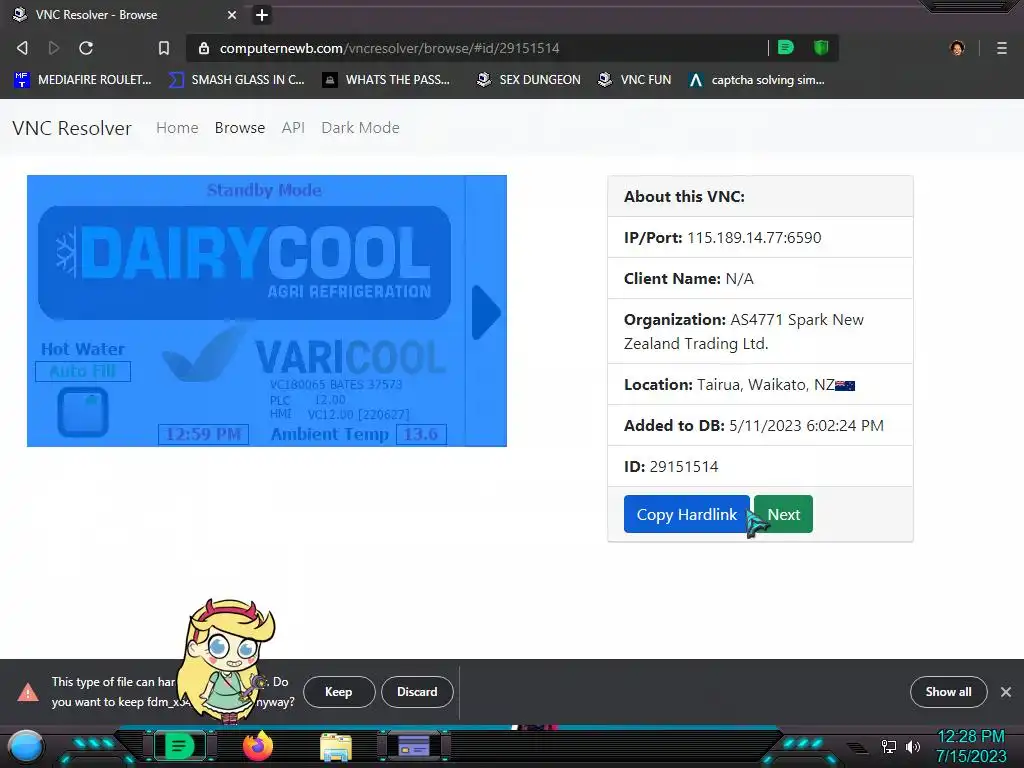Click the ID: 29151514 text
Image resolution: width=1024 pixels, height=768 pixels.
click(671, 466)
